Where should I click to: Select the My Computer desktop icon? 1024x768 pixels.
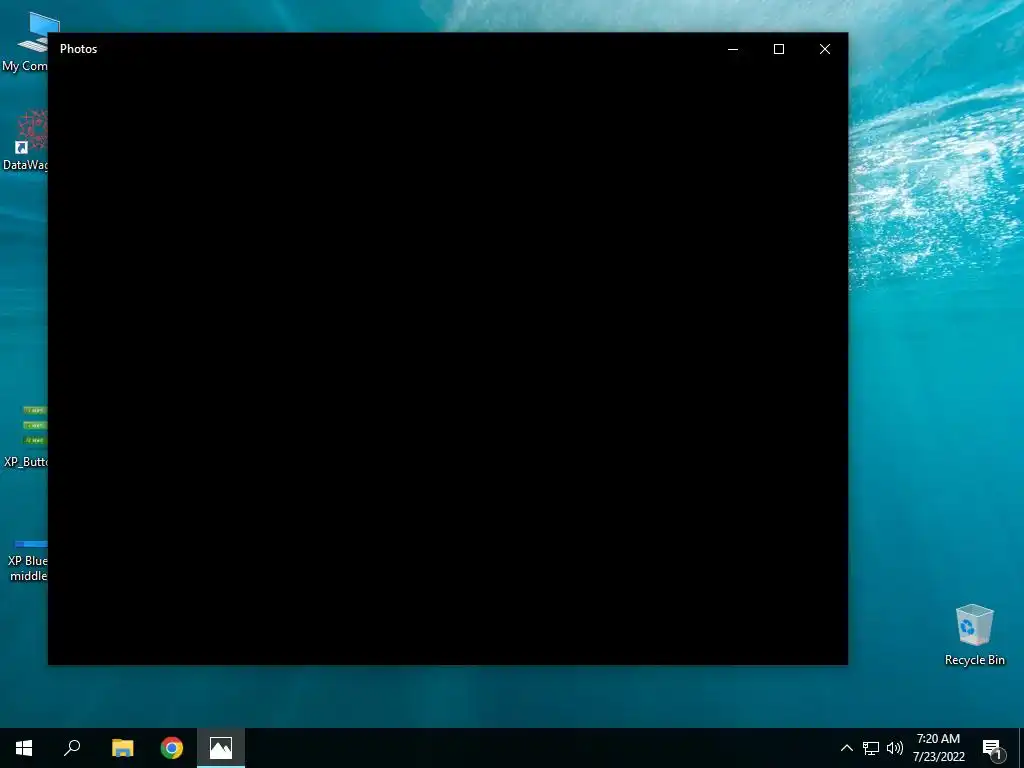pos(25,42)
